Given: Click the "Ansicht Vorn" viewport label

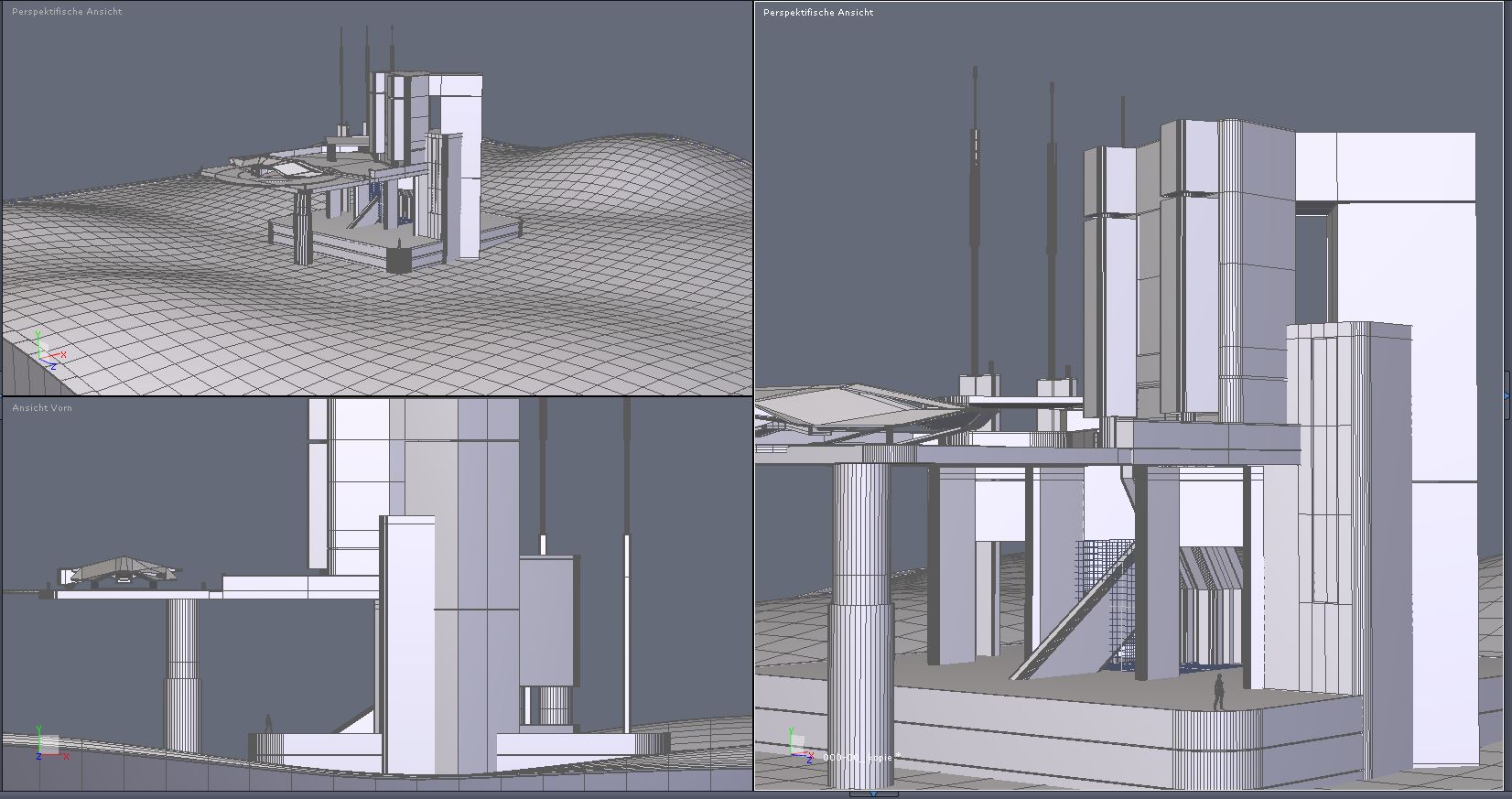Looking at the screenshot, I should (x=42, y=407).
